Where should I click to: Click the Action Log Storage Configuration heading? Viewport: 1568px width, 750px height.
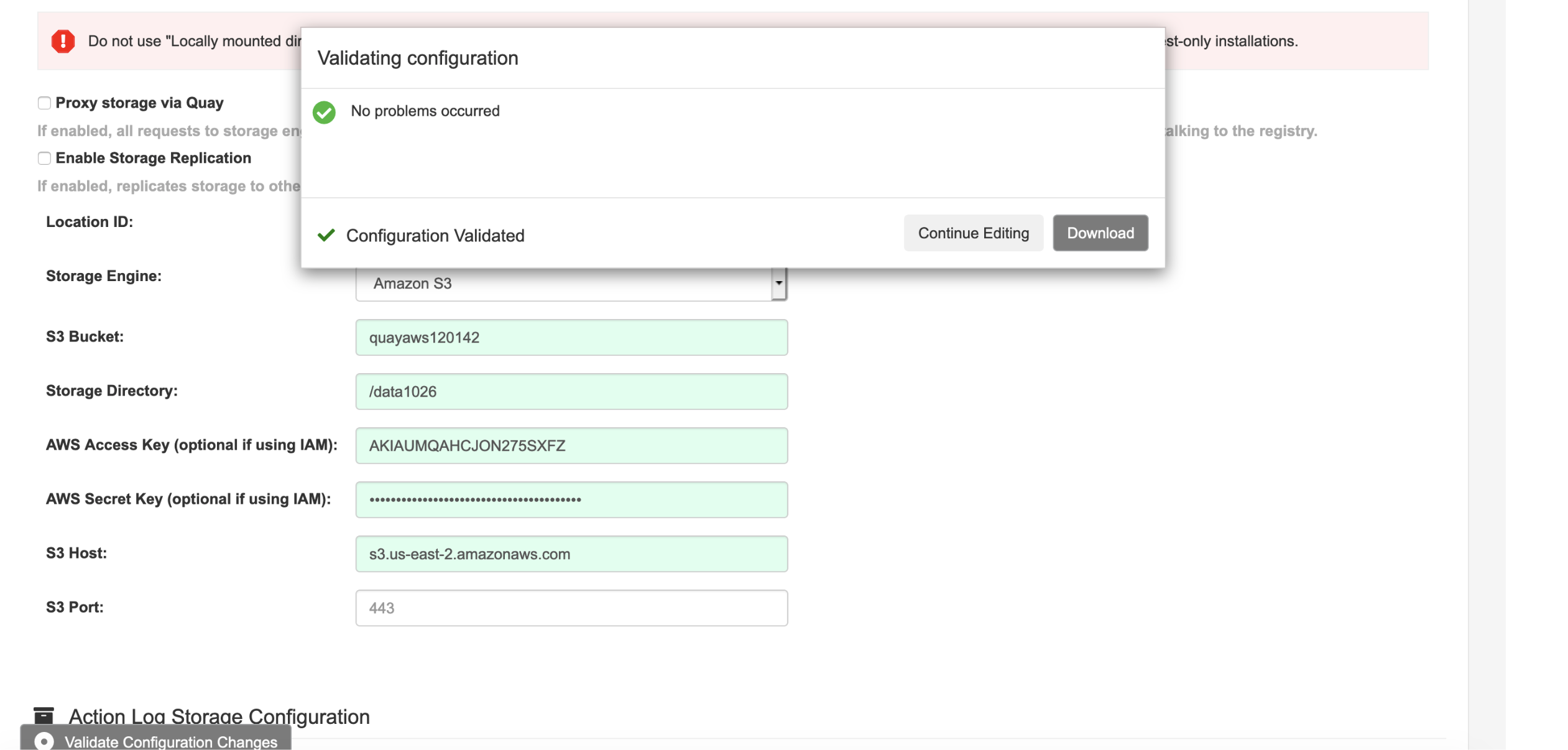click(219, 716)
